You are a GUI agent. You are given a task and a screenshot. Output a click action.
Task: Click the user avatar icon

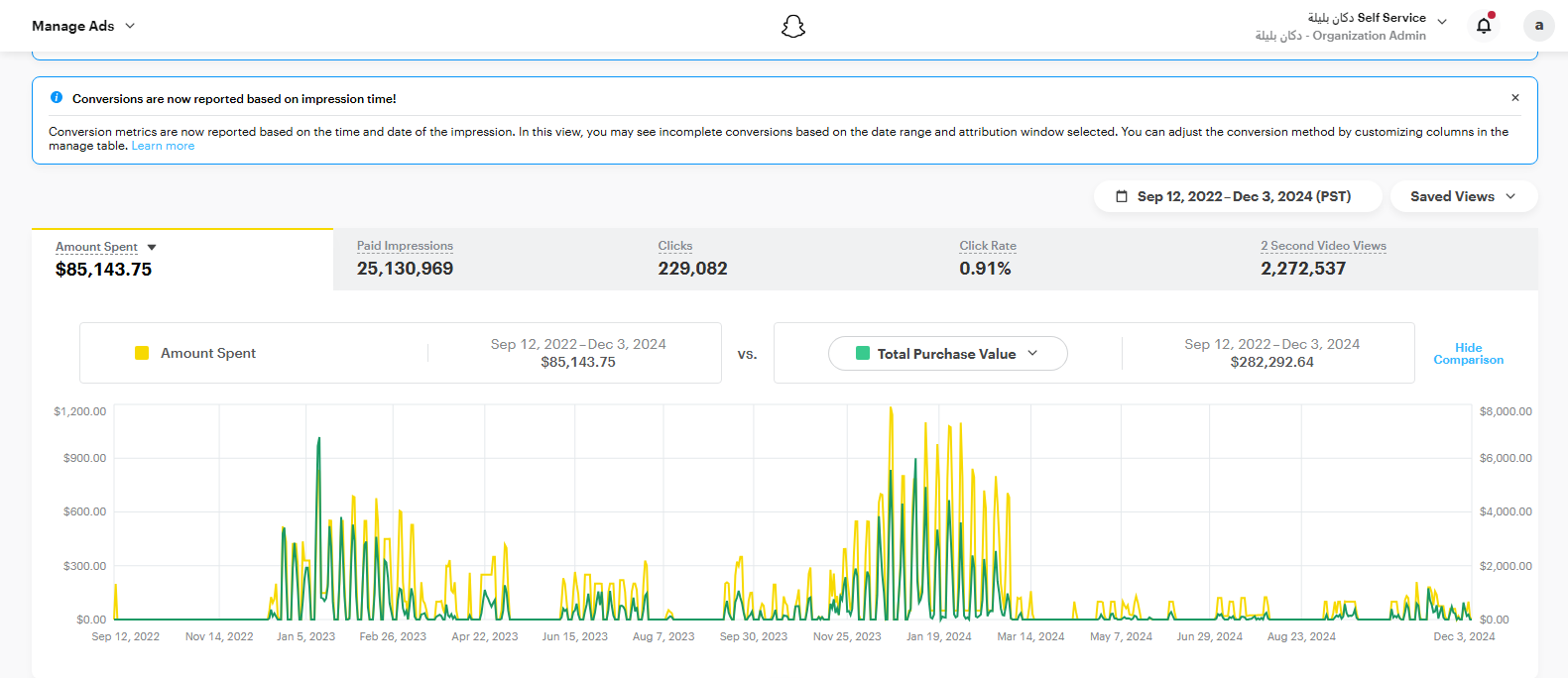1538,26
